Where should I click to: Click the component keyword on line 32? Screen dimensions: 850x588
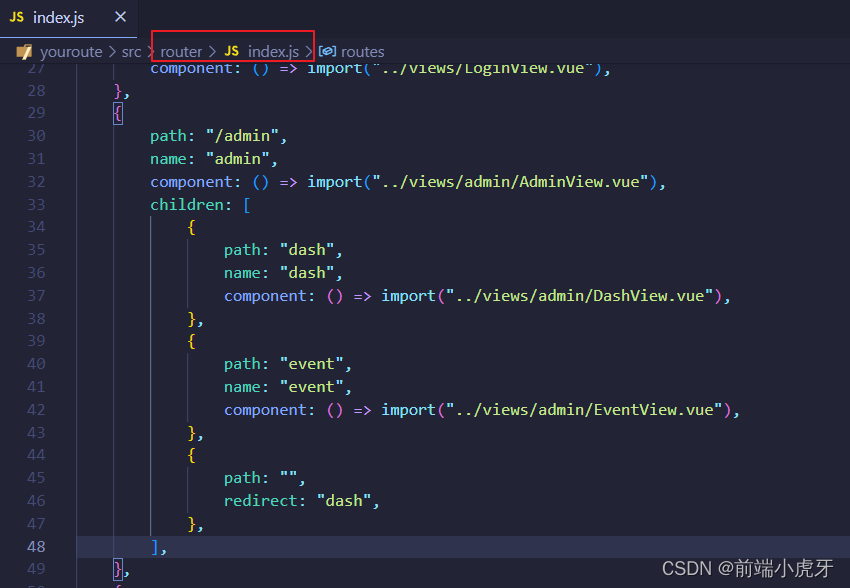(191, 182)
